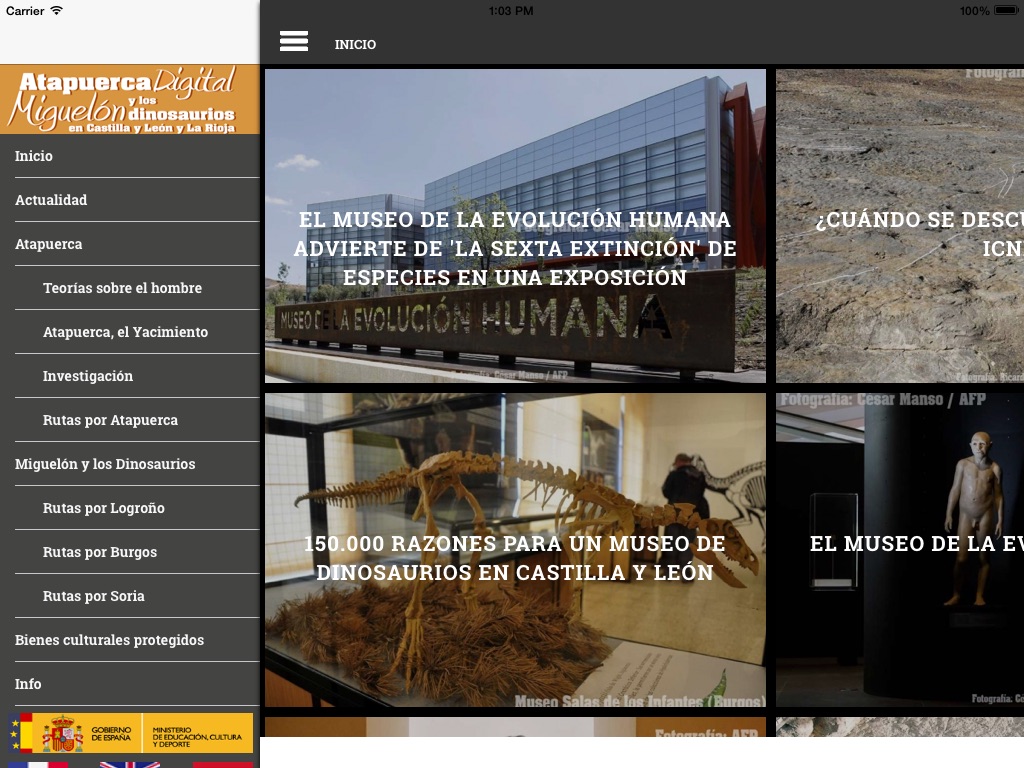
Task: Select Rutas por Burgos
Action: 137,552
